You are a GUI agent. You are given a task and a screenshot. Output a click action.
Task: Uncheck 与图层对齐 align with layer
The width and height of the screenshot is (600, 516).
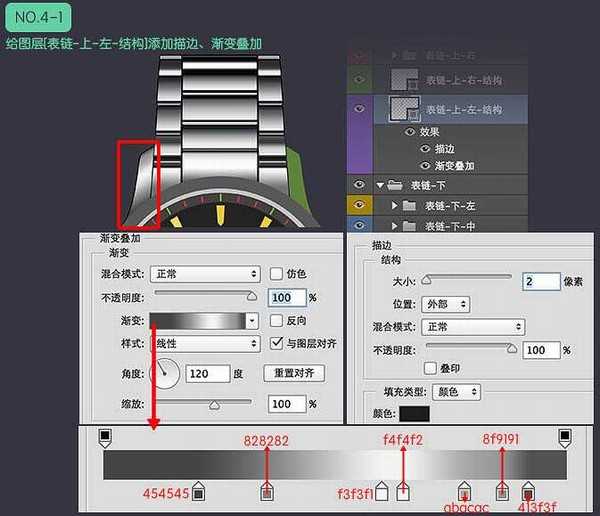(x=277, y=343)
